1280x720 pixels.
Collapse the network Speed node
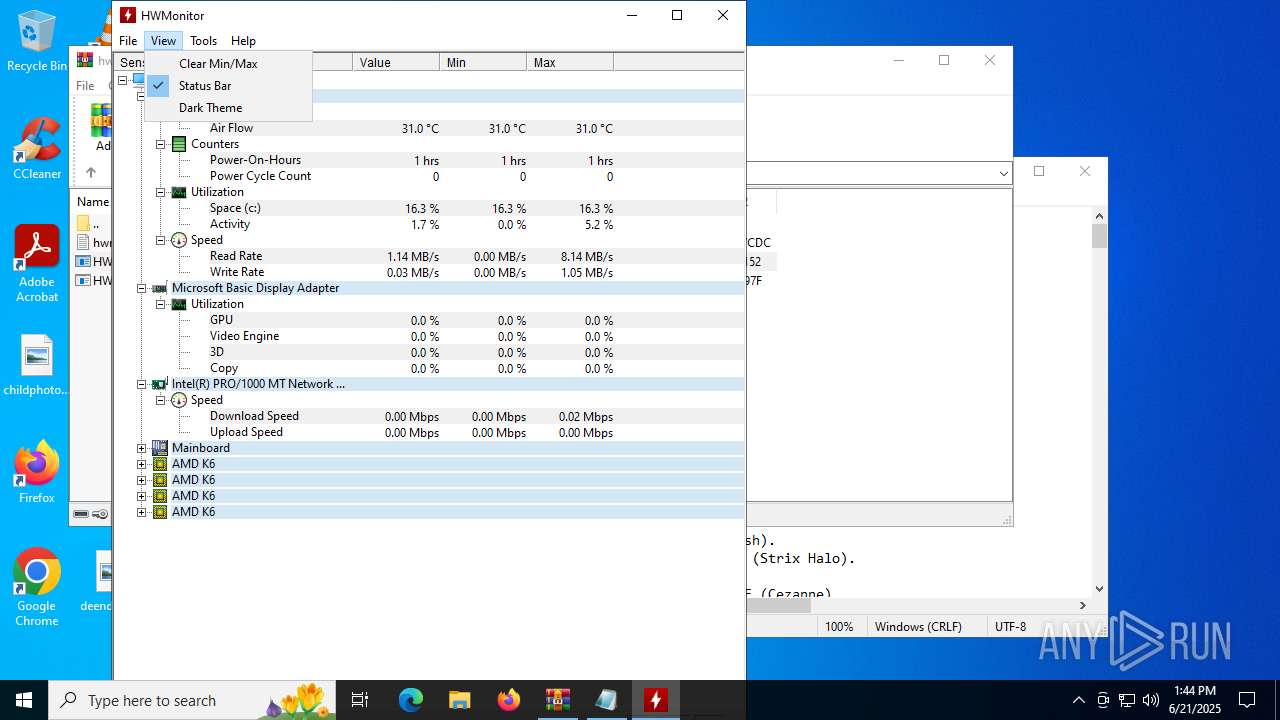(x=160, y=400)
